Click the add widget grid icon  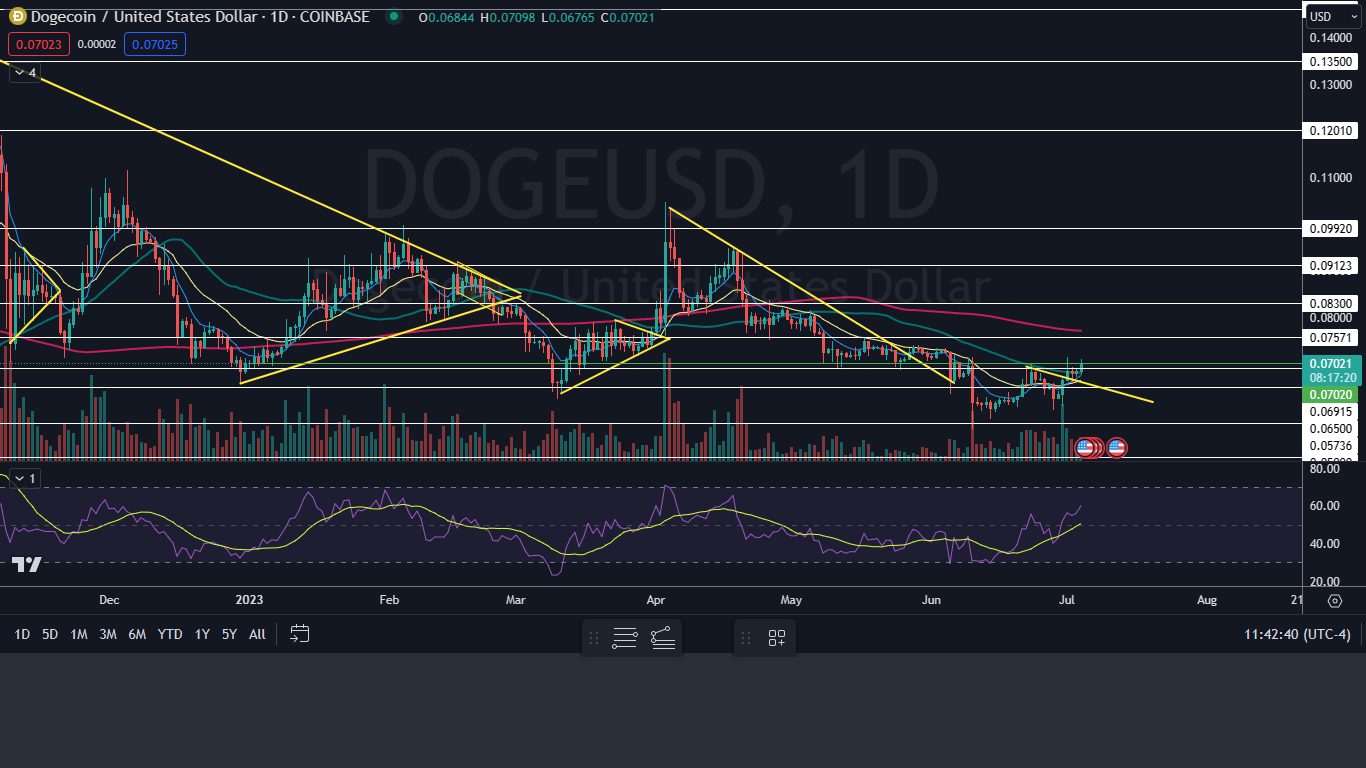(777, 638)
